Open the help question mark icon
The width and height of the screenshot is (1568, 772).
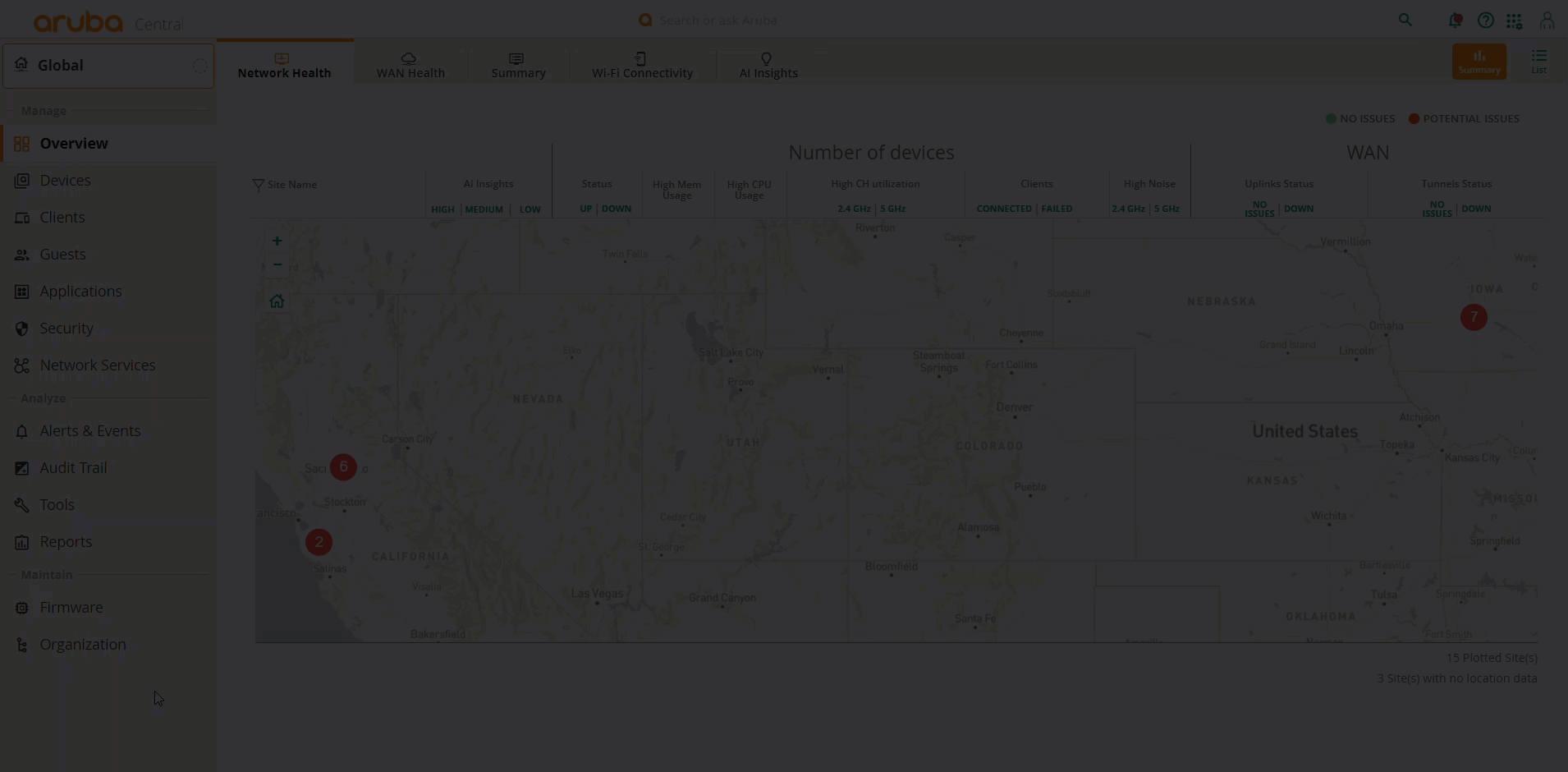point(1485,21)
